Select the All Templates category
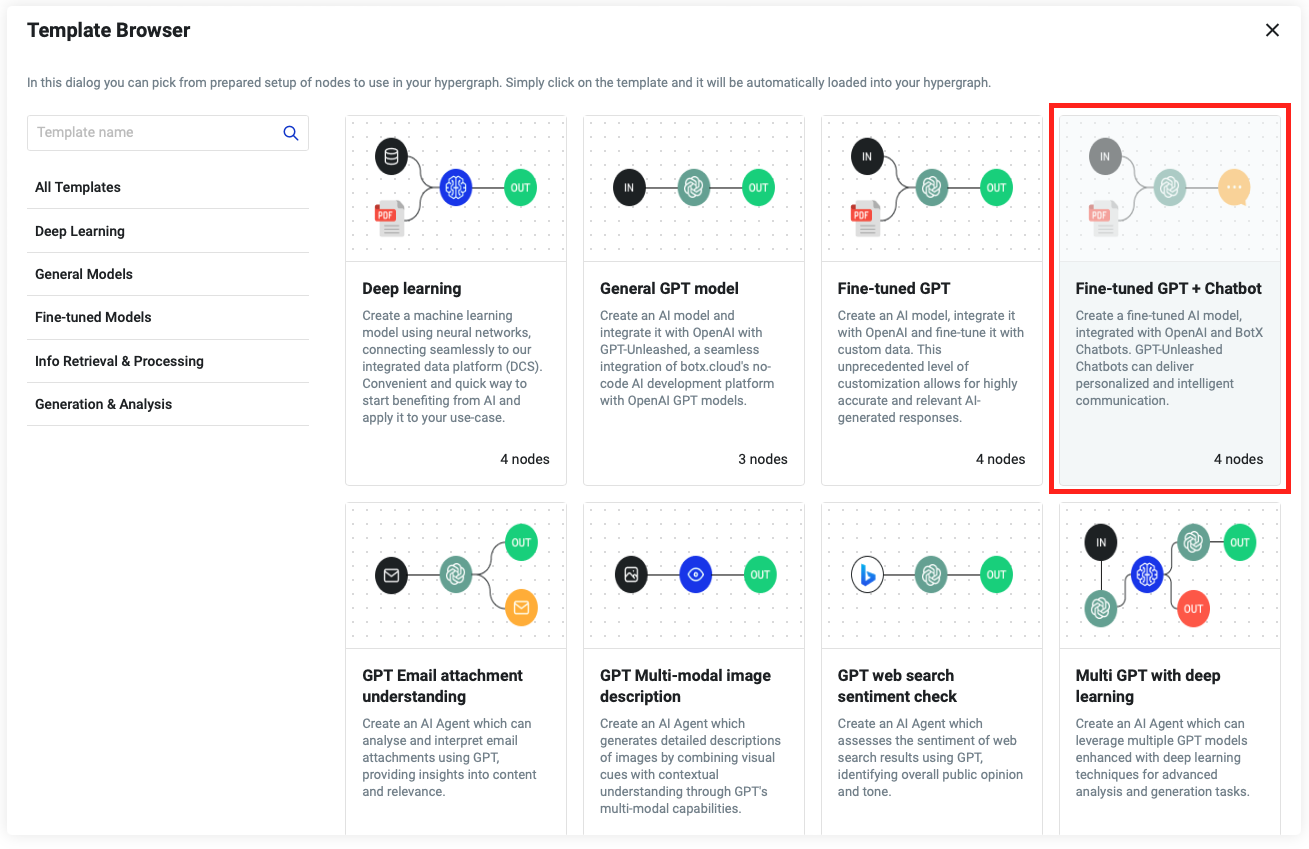This screenshot has width=1309, height=849. point(78,187)
